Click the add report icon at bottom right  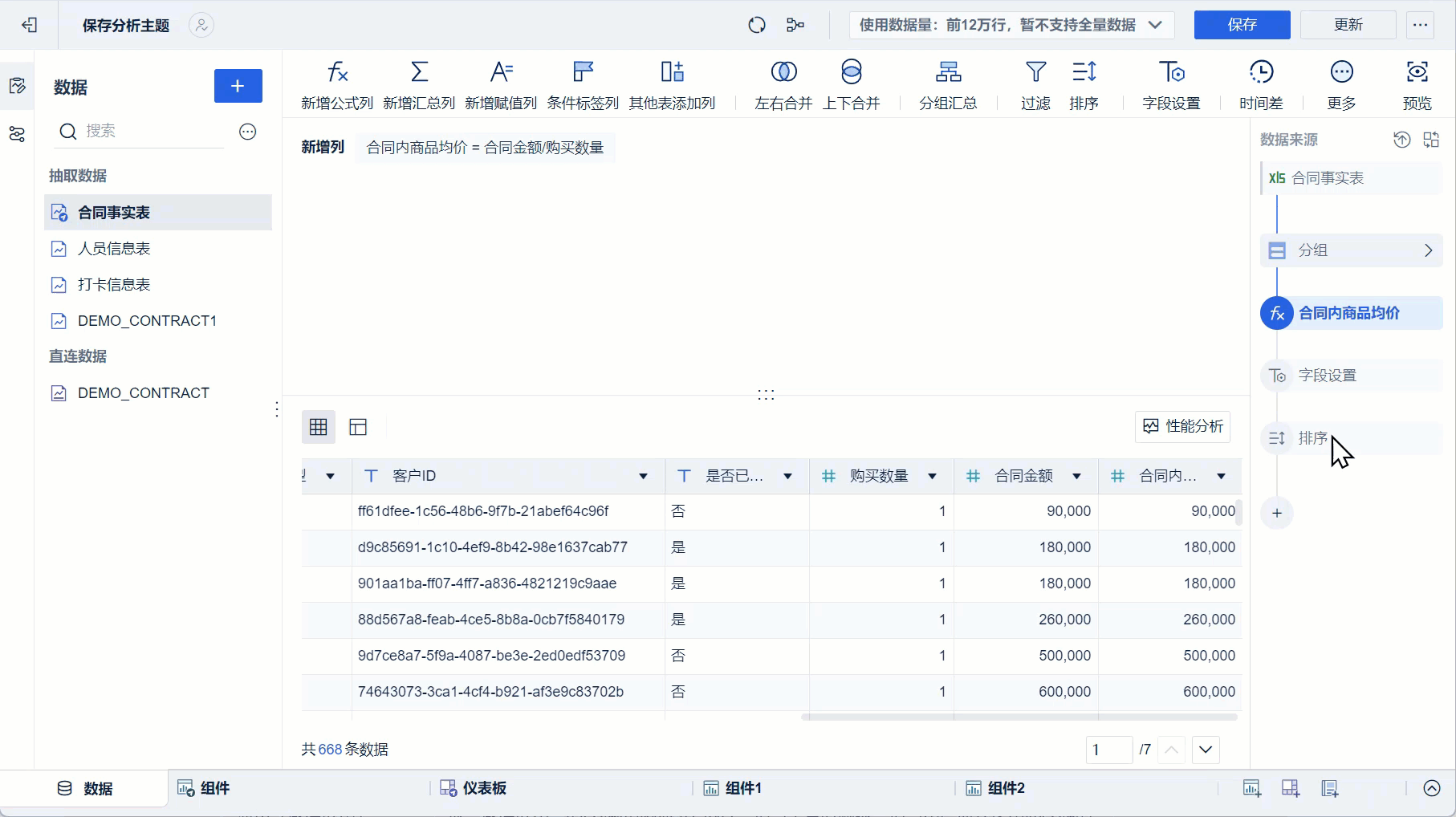tap(1330, 788)
